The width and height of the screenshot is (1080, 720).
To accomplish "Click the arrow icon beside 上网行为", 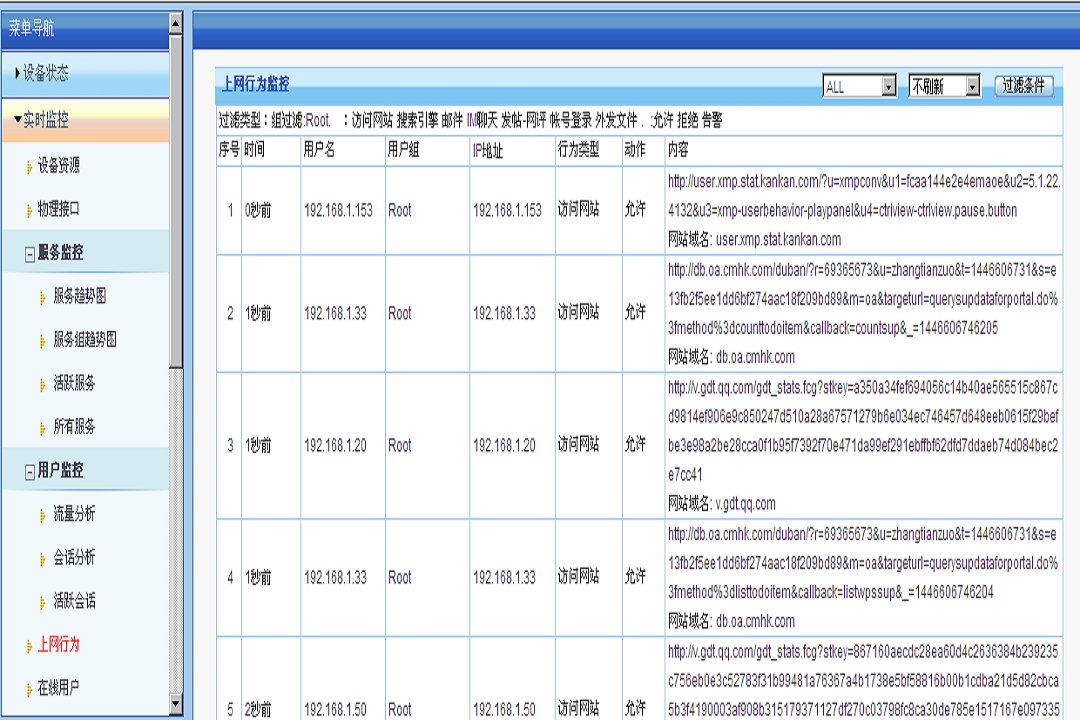I will coord(28,647).
